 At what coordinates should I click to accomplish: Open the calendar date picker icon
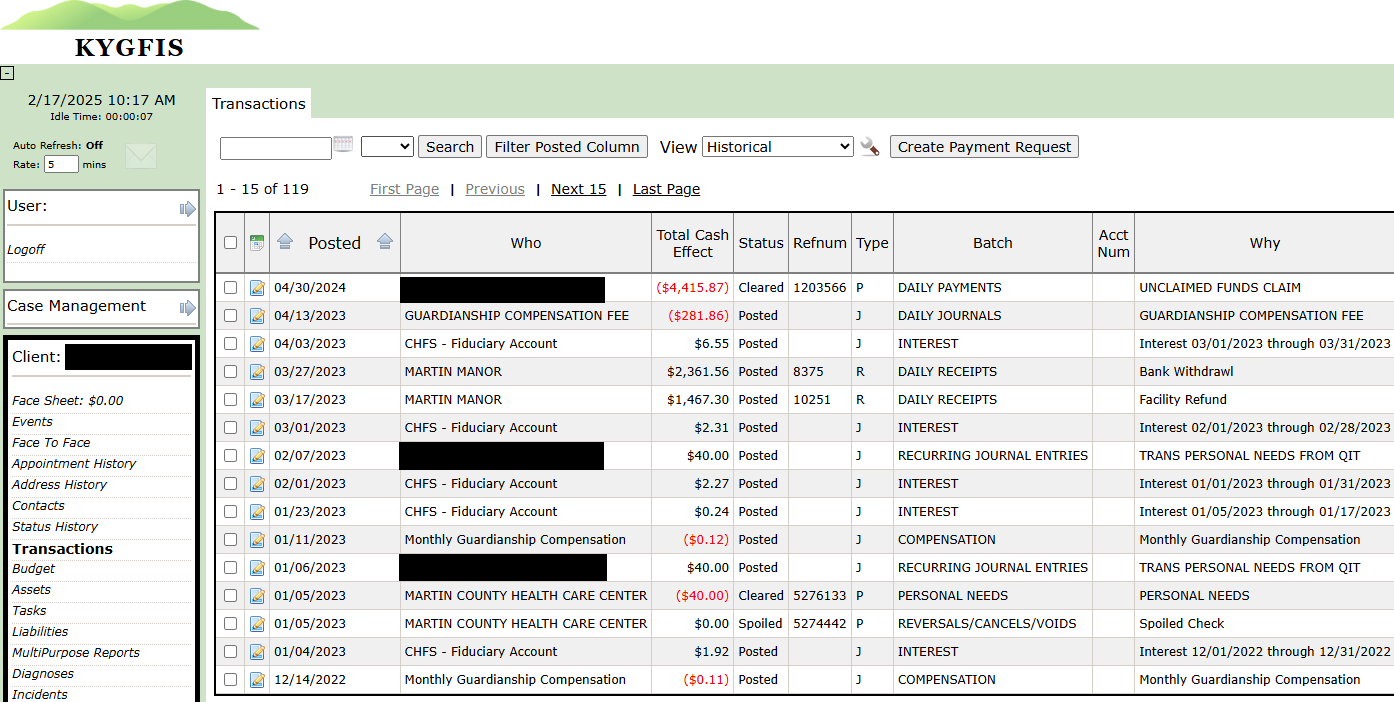tap(343, 145)
